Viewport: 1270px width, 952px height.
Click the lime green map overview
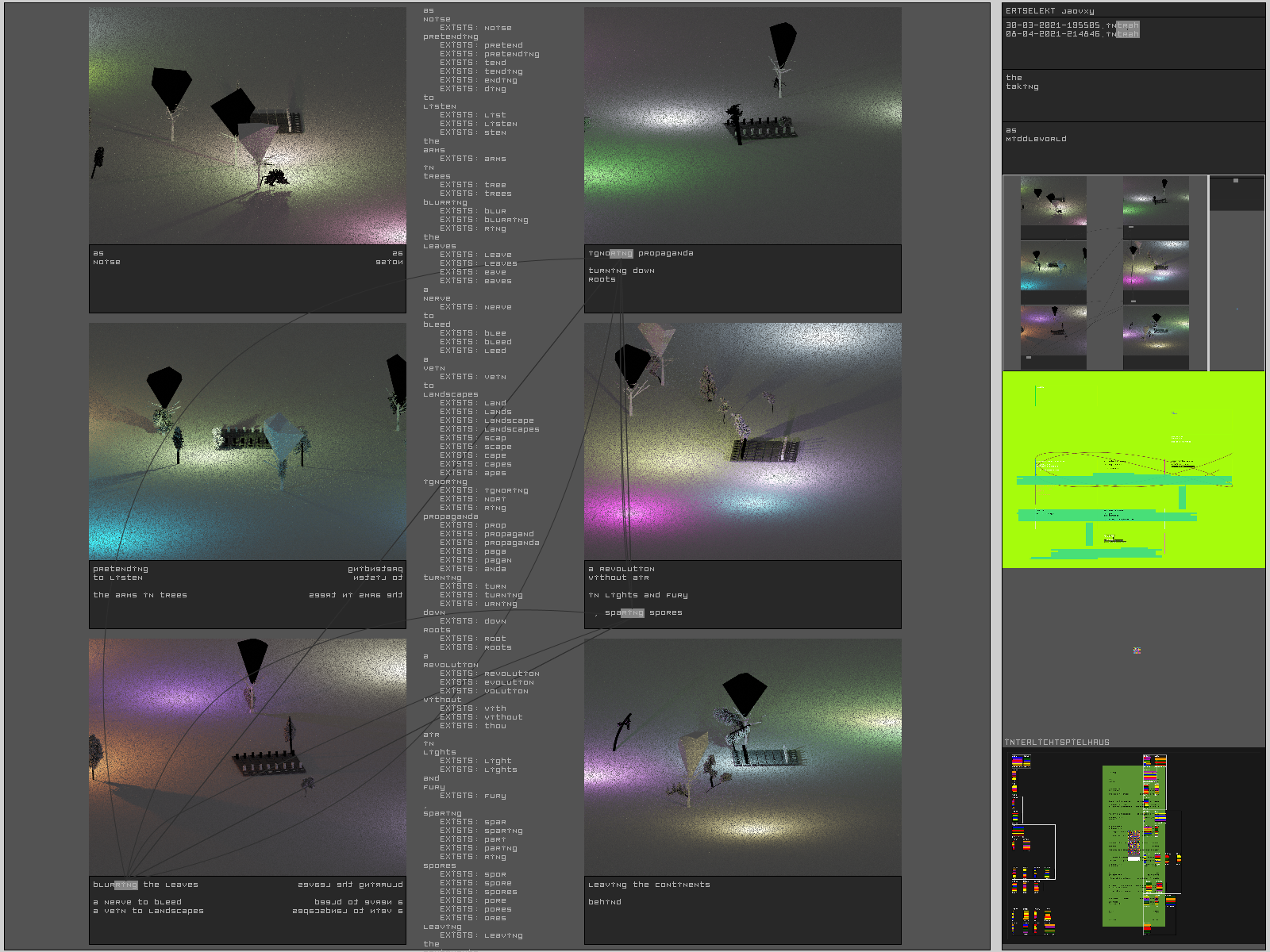(1133, 470)
